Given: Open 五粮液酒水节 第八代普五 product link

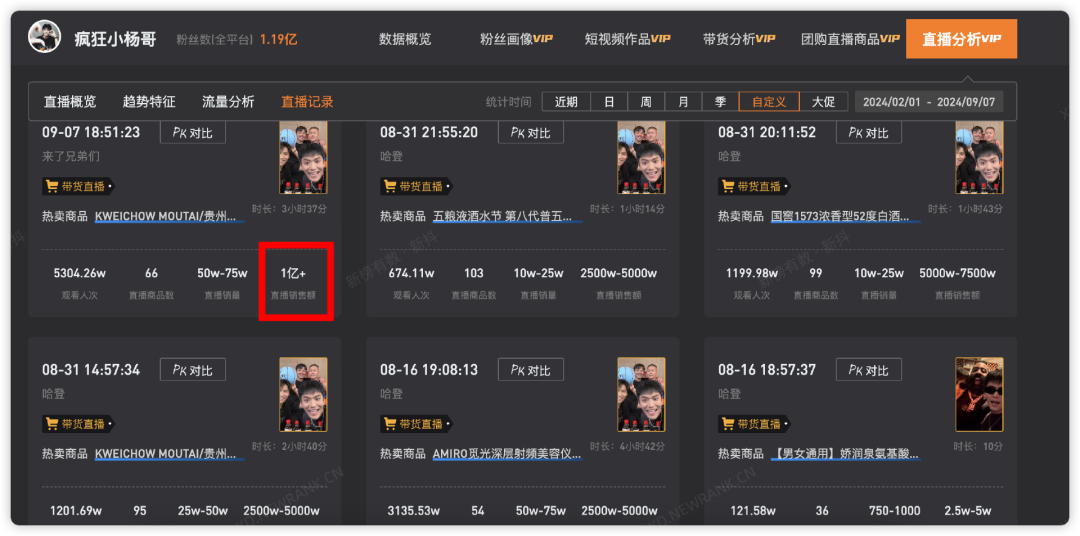Looking at the screenshot, I should pos(508,216).
